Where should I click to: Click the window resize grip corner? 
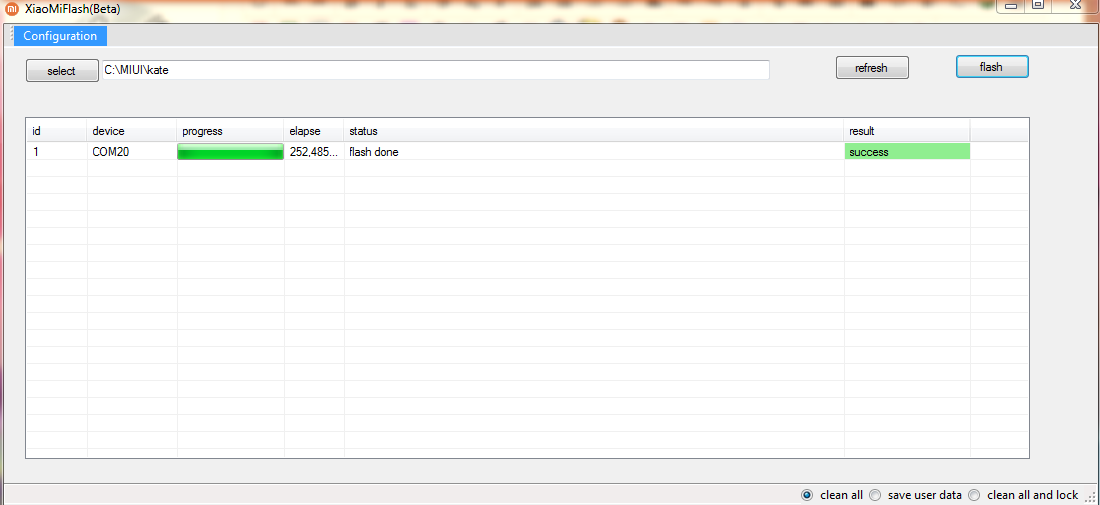(1091, 497)
